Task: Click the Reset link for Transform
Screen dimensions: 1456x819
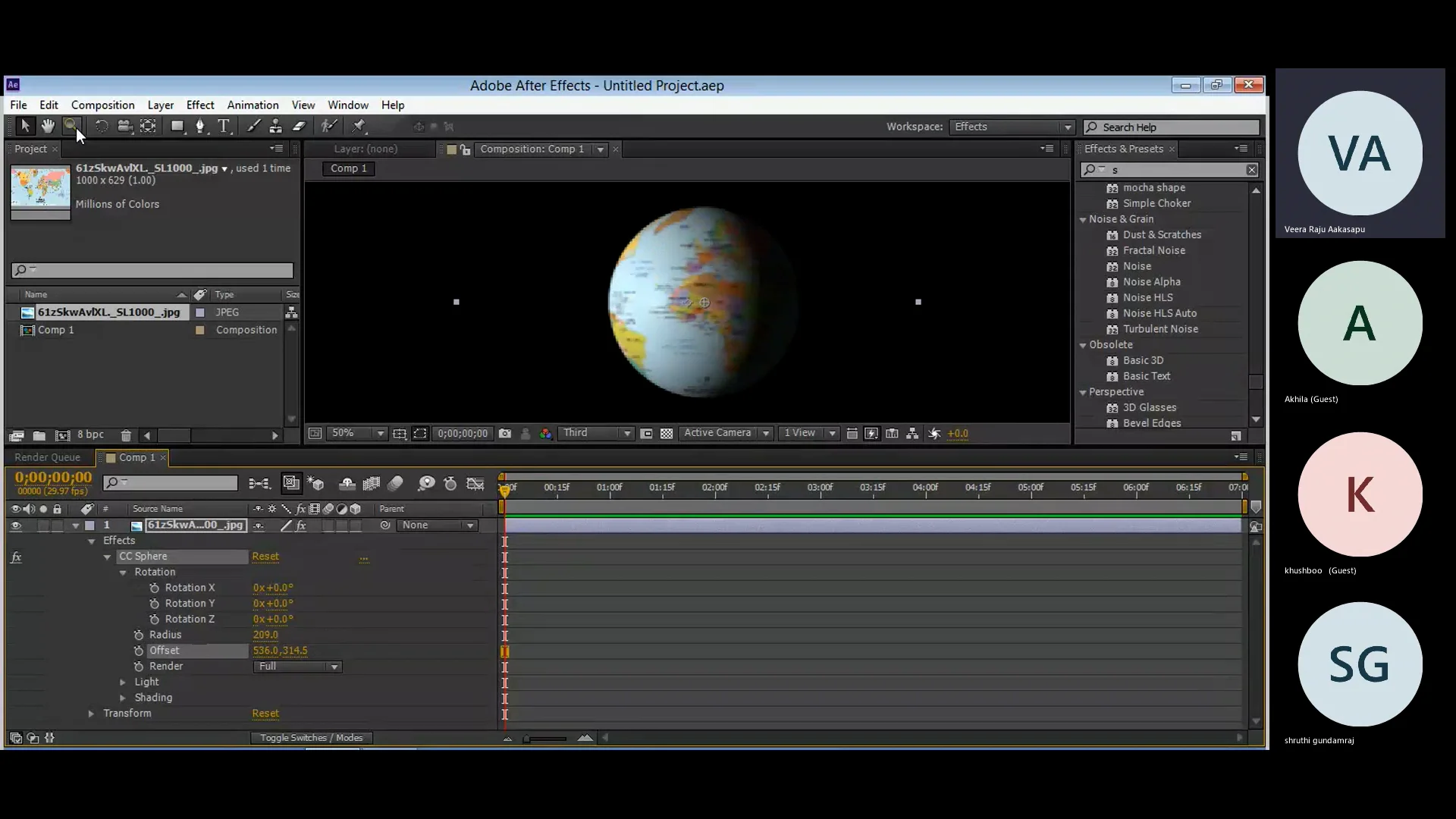Action: pos(265,714)
